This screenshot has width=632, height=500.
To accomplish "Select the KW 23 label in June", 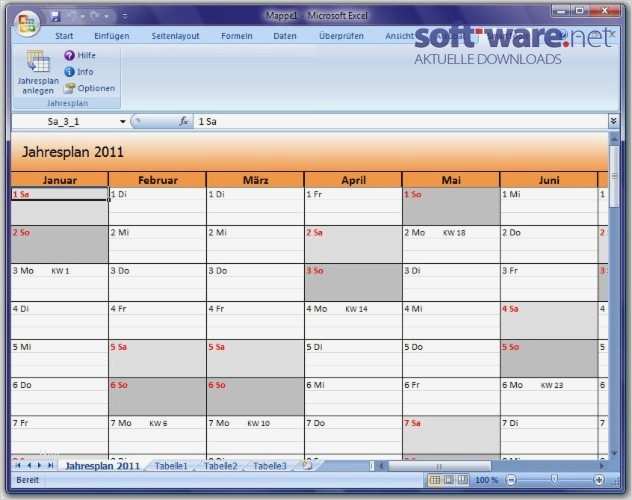I will click(552, 385).
